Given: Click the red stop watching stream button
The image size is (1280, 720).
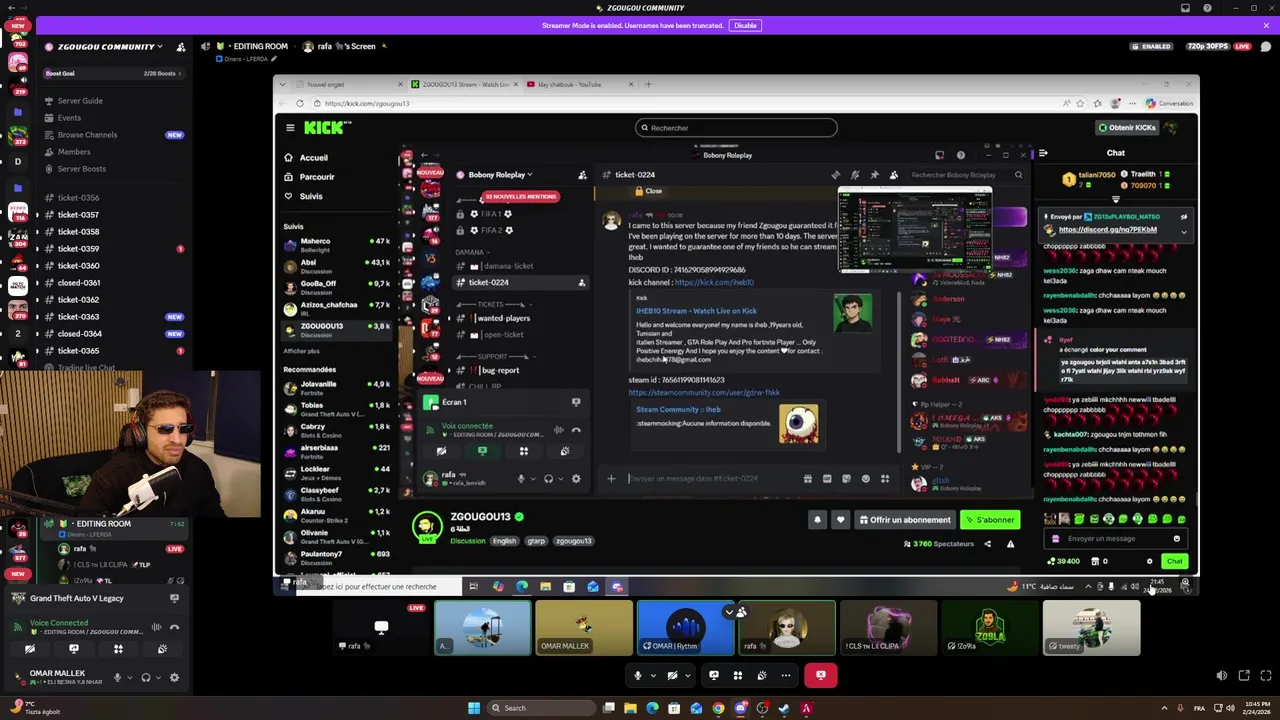Looking at the screenshot, I should click(820, 675).
